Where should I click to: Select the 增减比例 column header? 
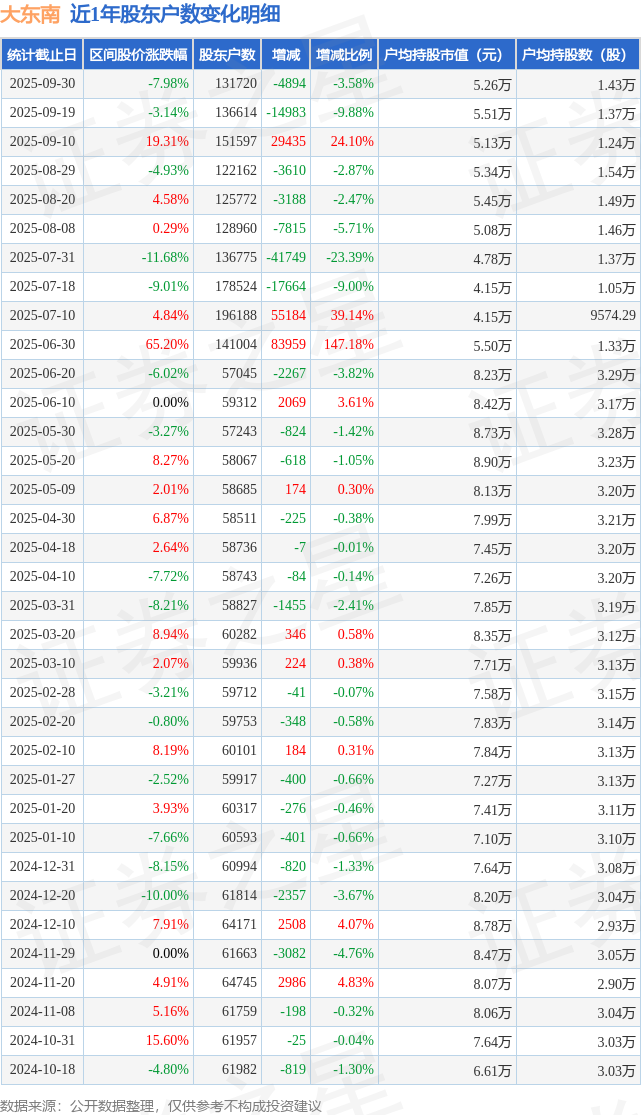(344, 55)
